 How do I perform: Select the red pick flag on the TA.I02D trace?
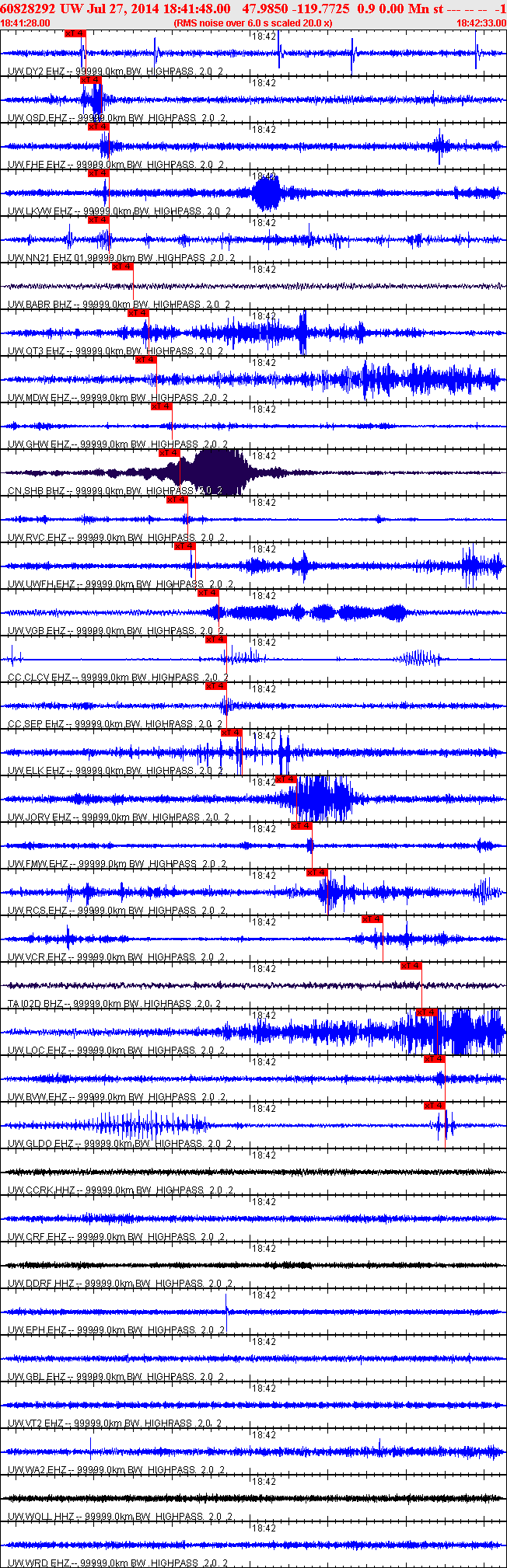[x=411, y=966]
